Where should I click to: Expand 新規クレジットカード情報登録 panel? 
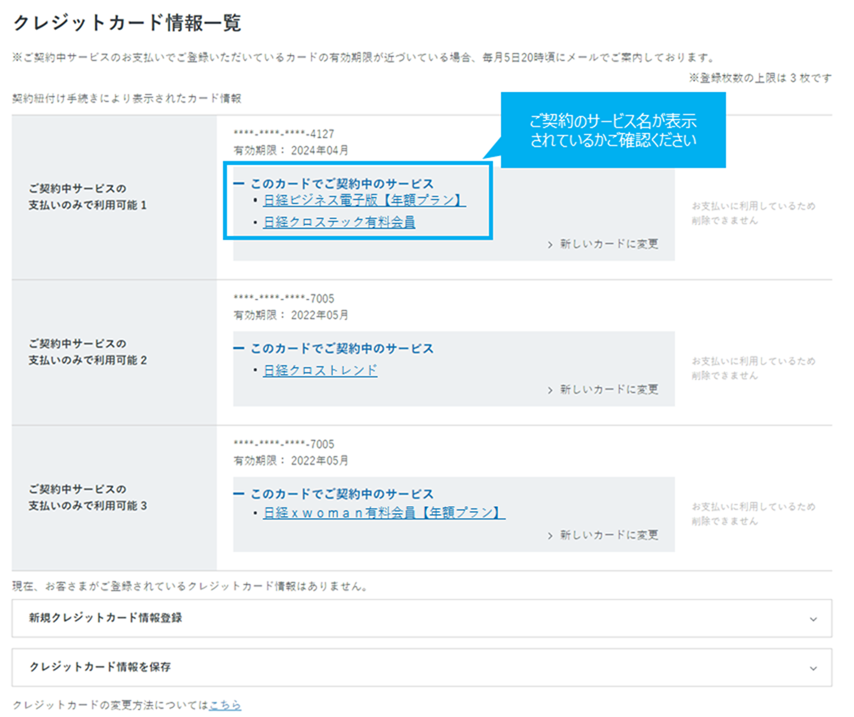[x=422, y=618]
